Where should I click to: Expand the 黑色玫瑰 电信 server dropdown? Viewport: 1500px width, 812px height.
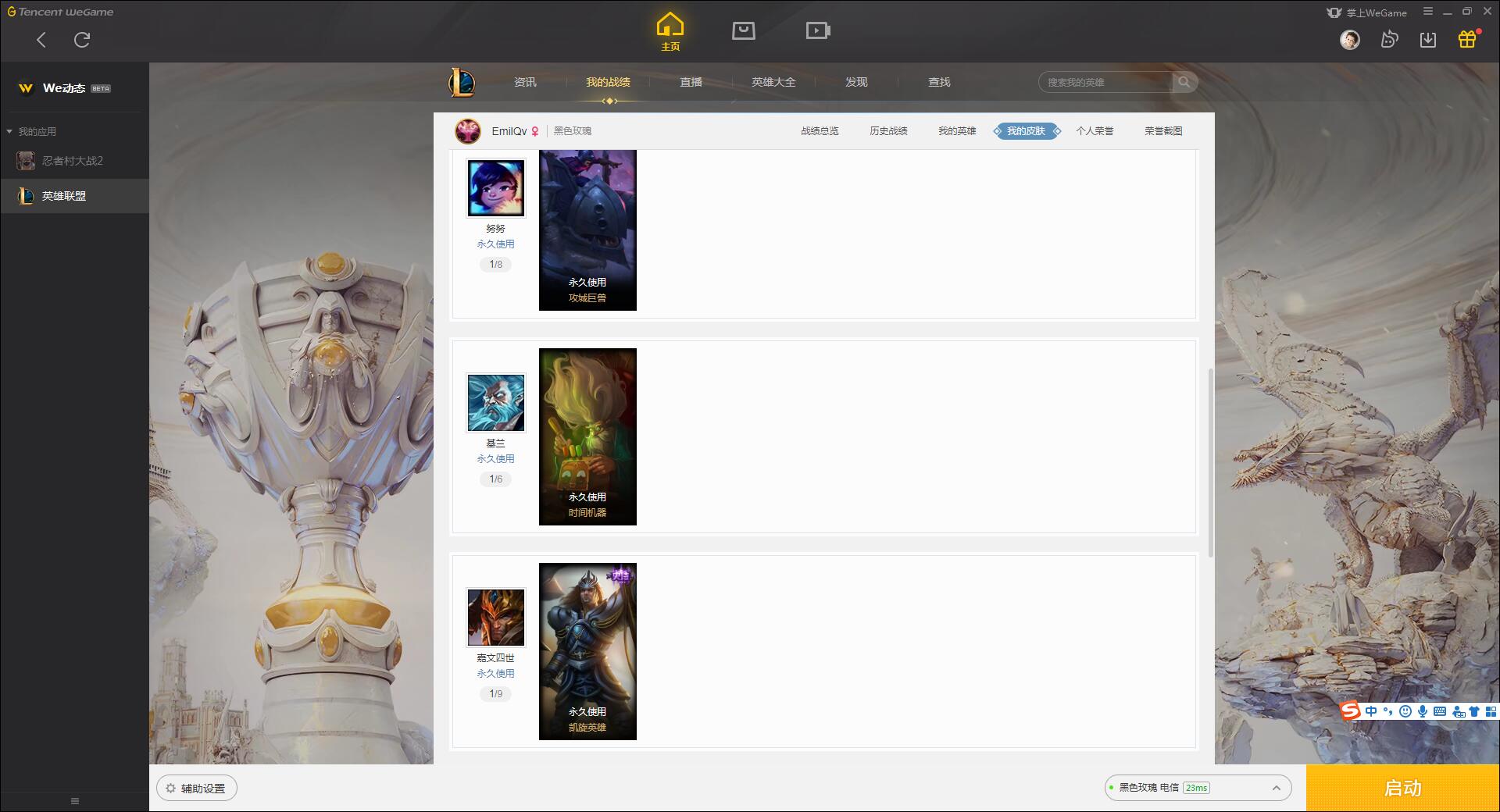pos(1197,788)
